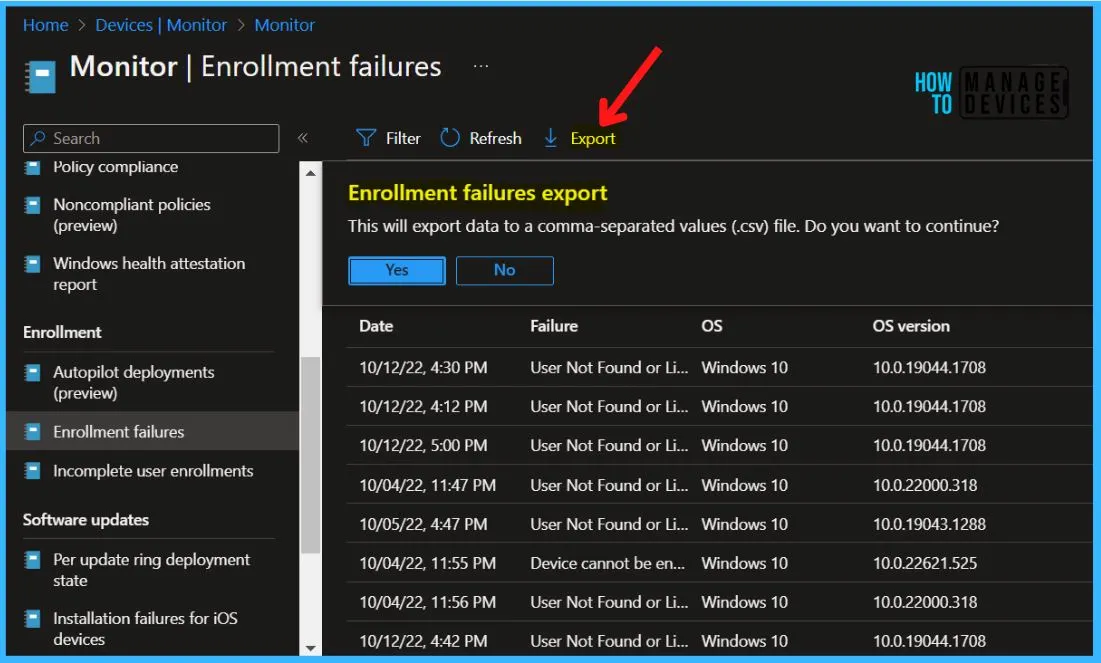The image size is (1101, 663).
Task: Click the Refresh circular arrow icon
Action: [x=450, y=138]
